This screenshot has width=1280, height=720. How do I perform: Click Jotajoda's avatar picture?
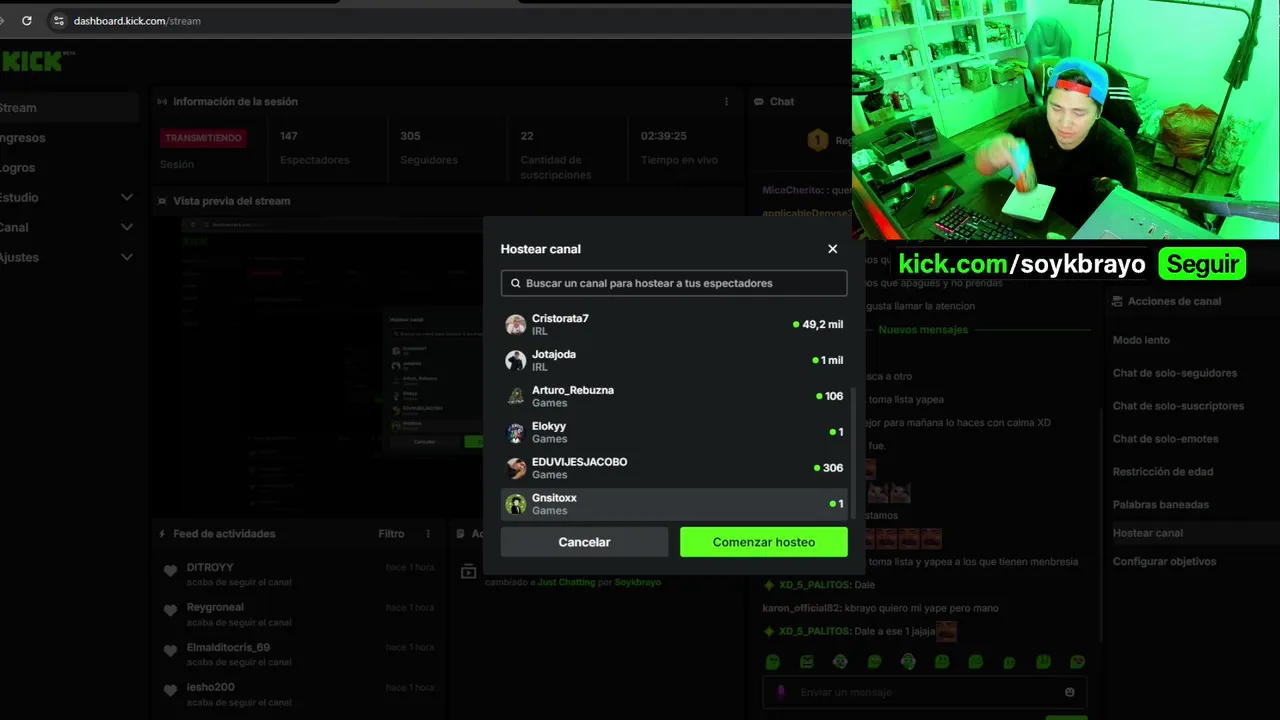point(515,360)
